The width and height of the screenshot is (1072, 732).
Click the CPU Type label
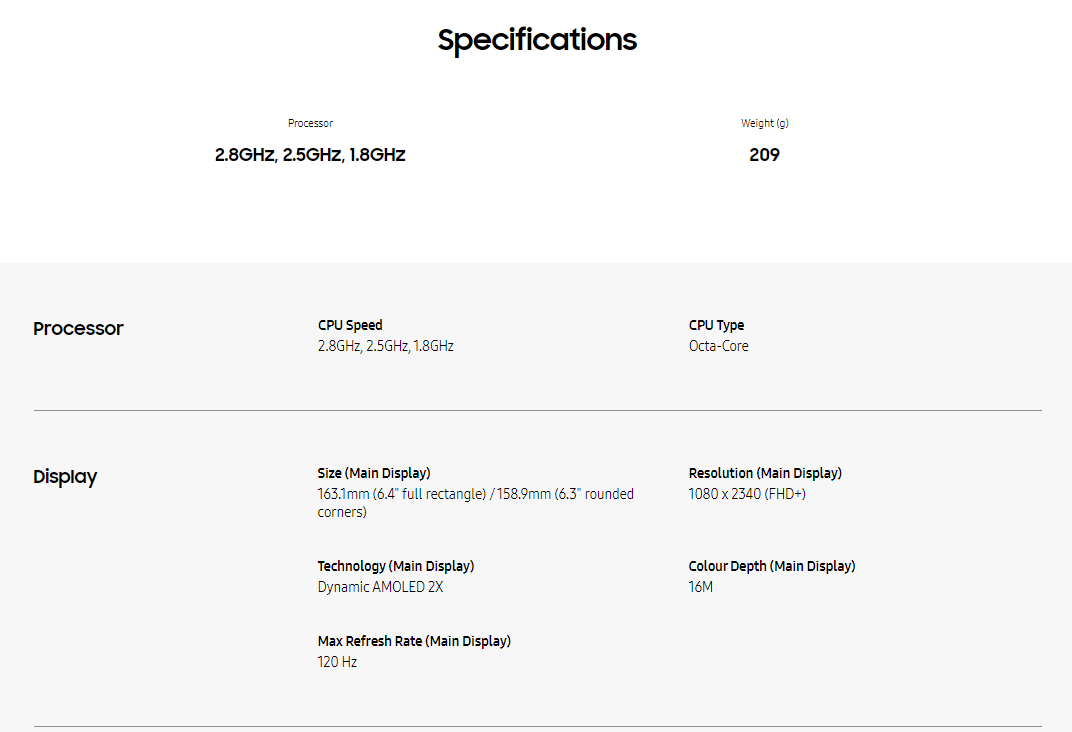(716, 325)
